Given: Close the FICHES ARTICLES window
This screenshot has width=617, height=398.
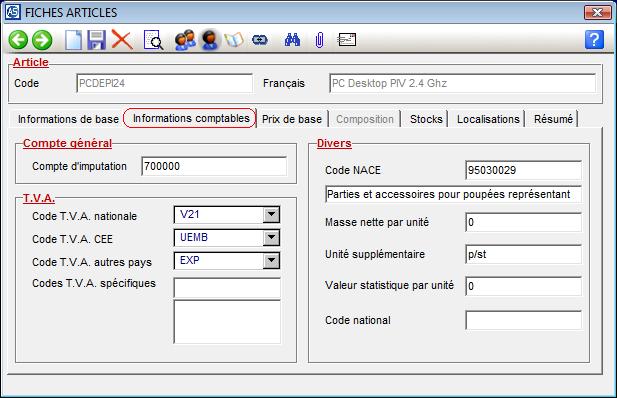Looking at the screenshot, I should click(x=597, y=12).
